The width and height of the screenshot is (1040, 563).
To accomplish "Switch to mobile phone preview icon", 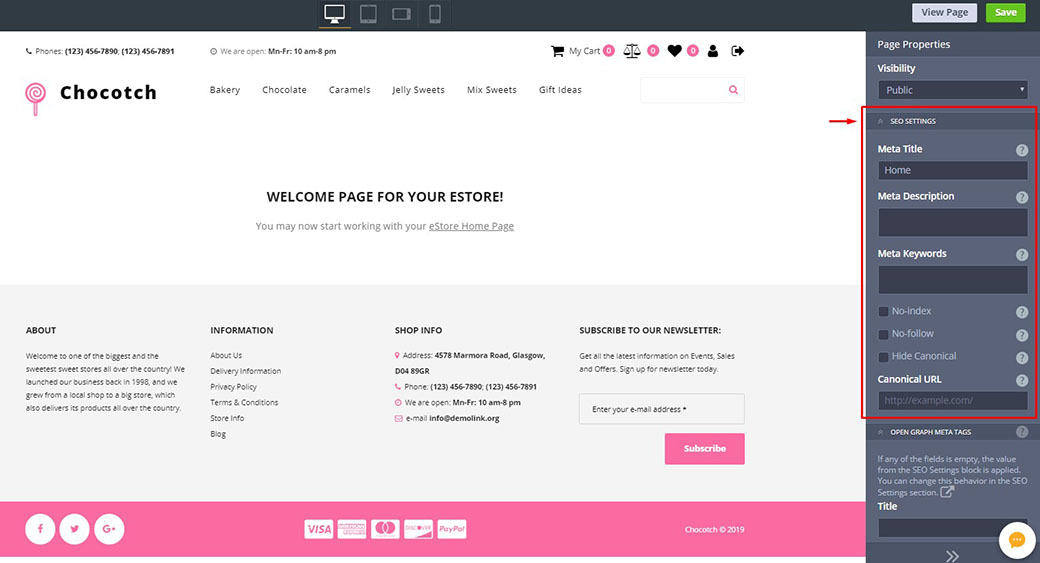I will point(434,13).
